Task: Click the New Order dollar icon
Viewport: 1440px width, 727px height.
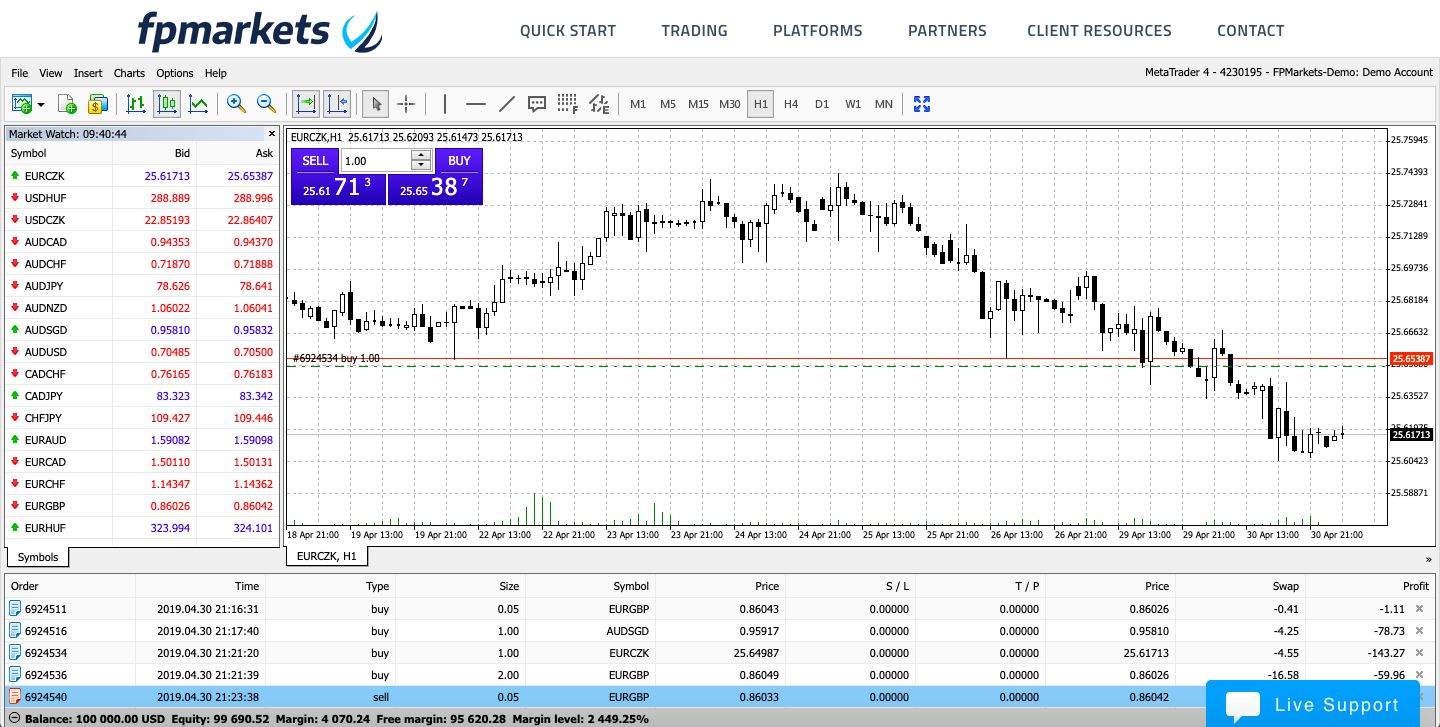Action: (97, 103)
